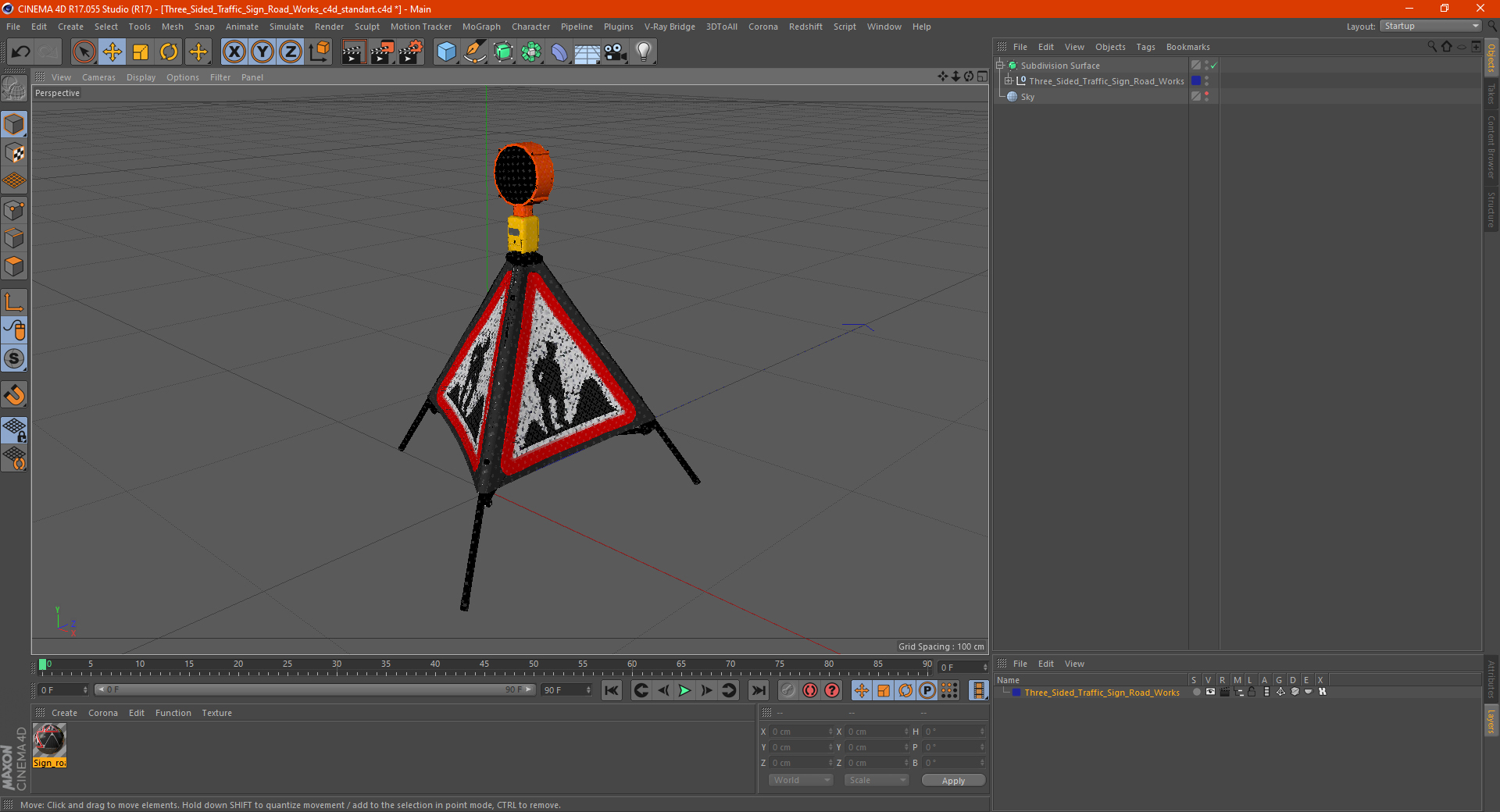Go to start of animation

(612, 690)
